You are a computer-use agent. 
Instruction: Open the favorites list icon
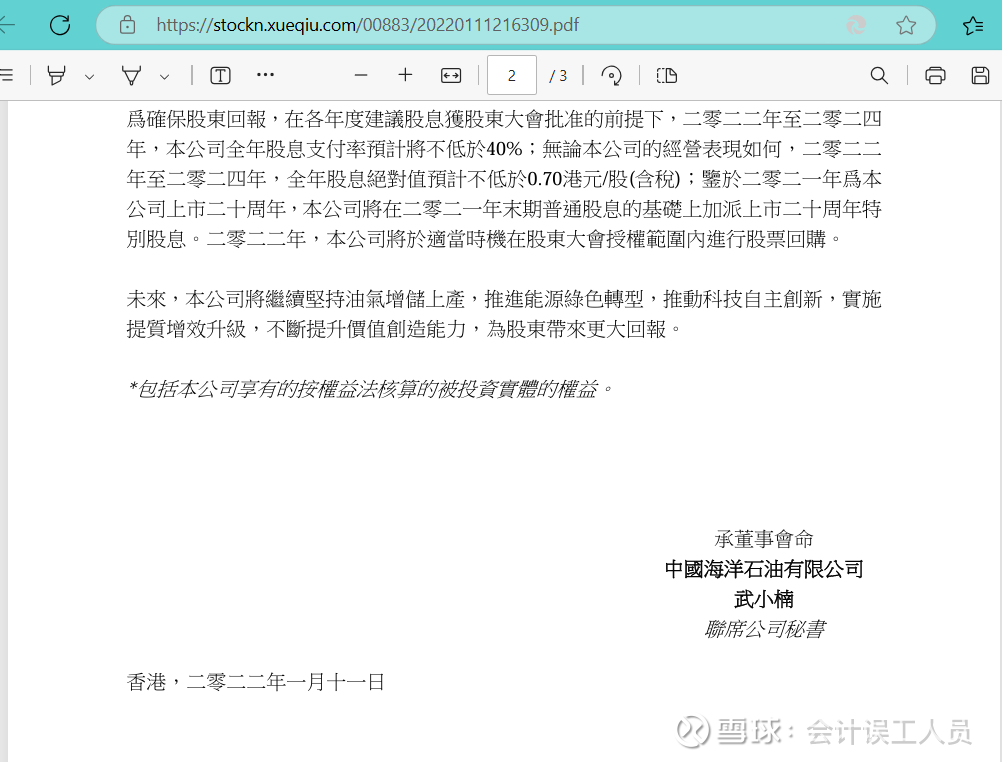tap(973, 25)
